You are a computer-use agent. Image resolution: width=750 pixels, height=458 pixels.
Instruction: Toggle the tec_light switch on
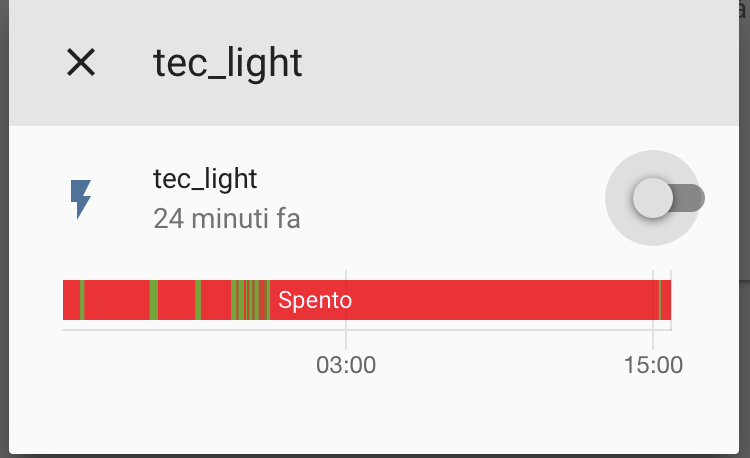[x=668, y=198]
